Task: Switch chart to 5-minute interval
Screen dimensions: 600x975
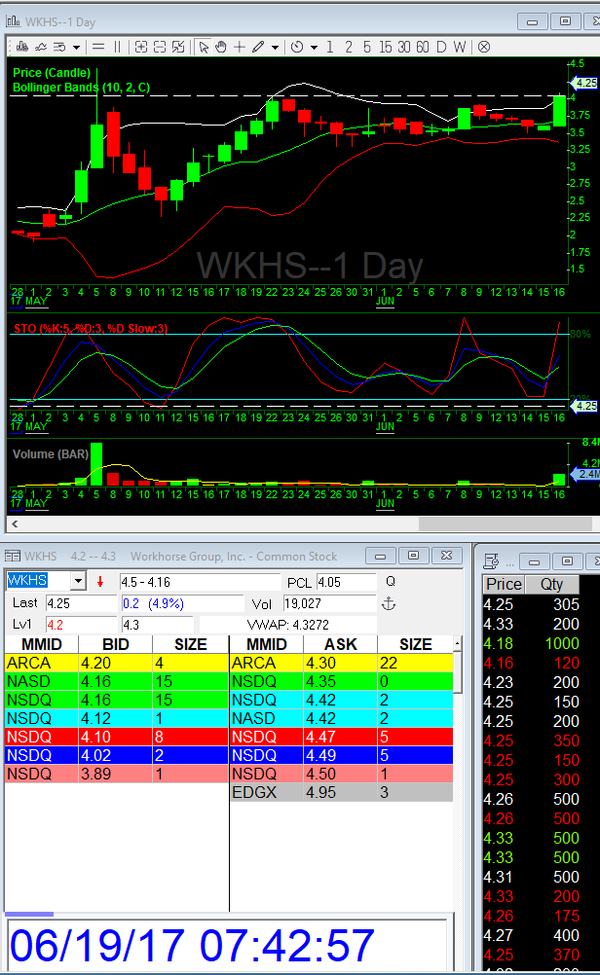Action: click(x=367, y=46)
